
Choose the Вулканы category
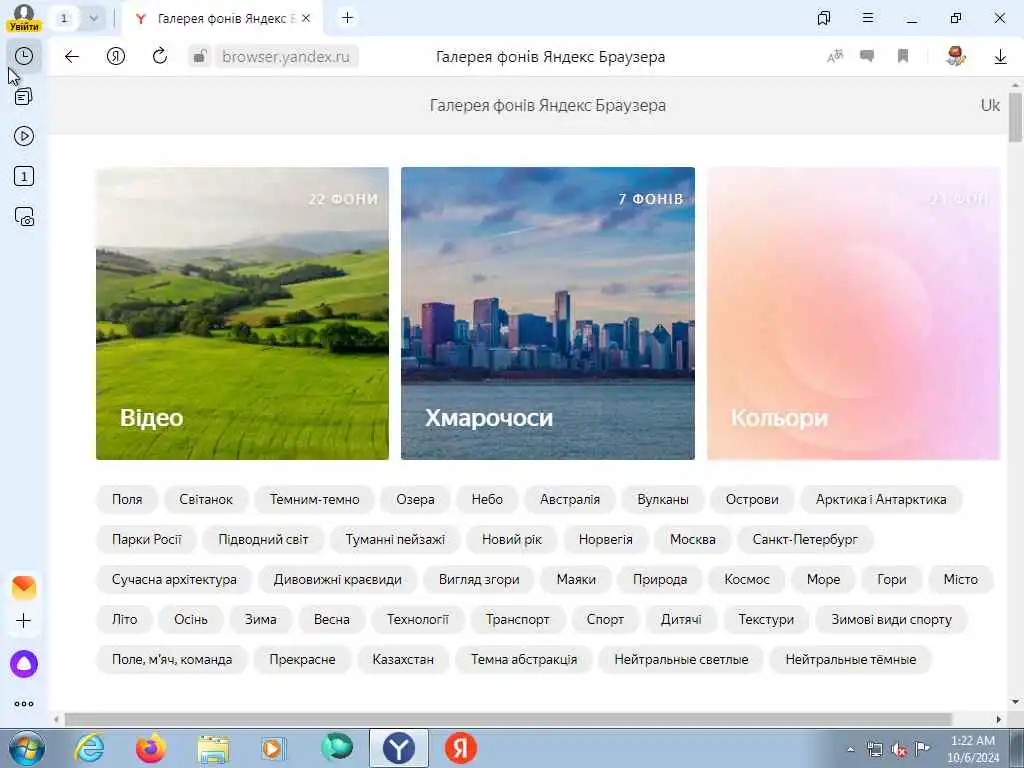click(663, 500)
